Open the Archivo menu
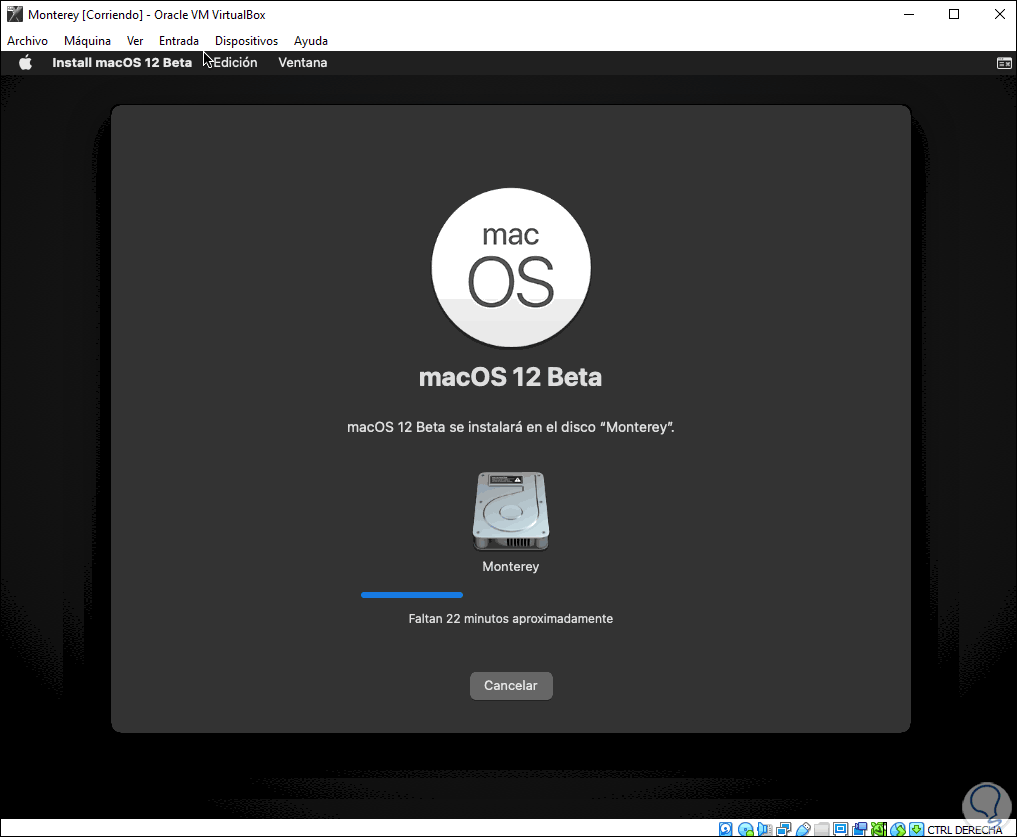This screenshot has height=837, width=1017. pyautogui.click(x=27, y=40)
